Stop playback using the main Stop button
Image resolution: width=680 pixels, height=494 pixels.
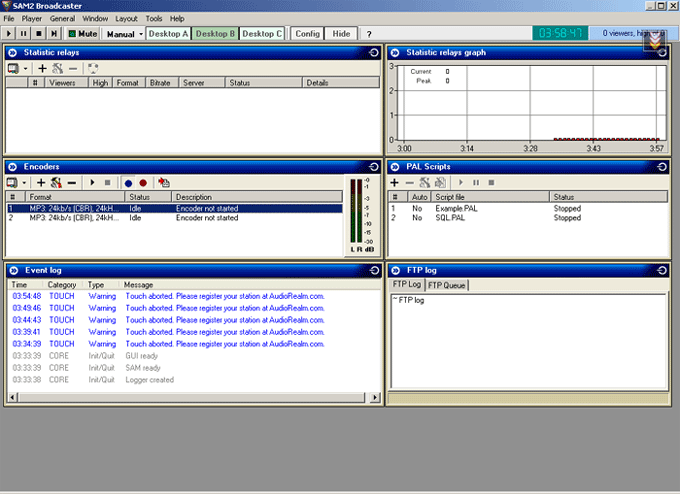tap(39, 33)
